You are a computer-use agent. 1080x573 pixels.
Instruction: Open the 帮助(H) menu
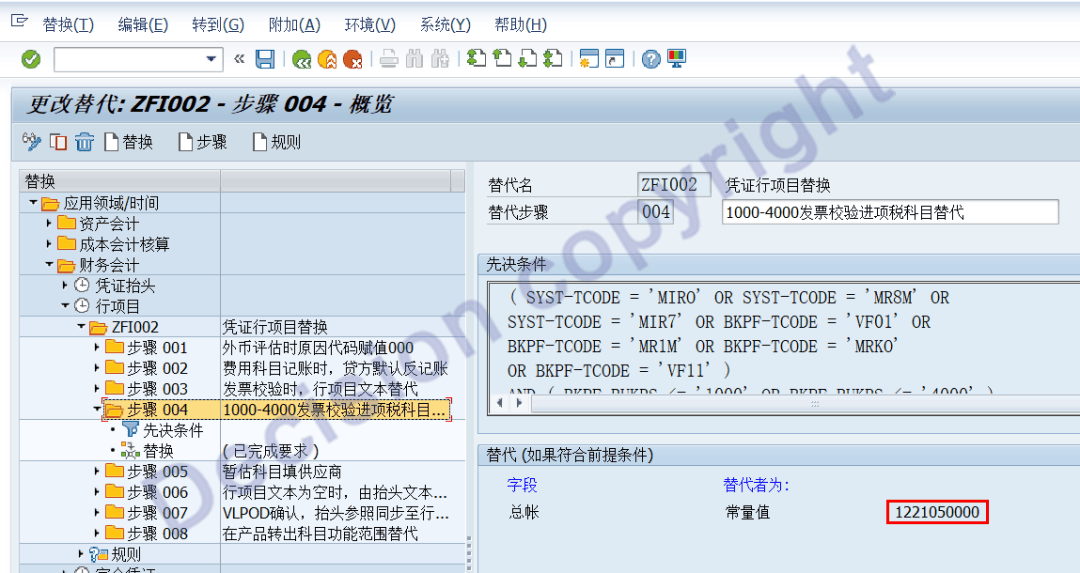pos(521,25)
